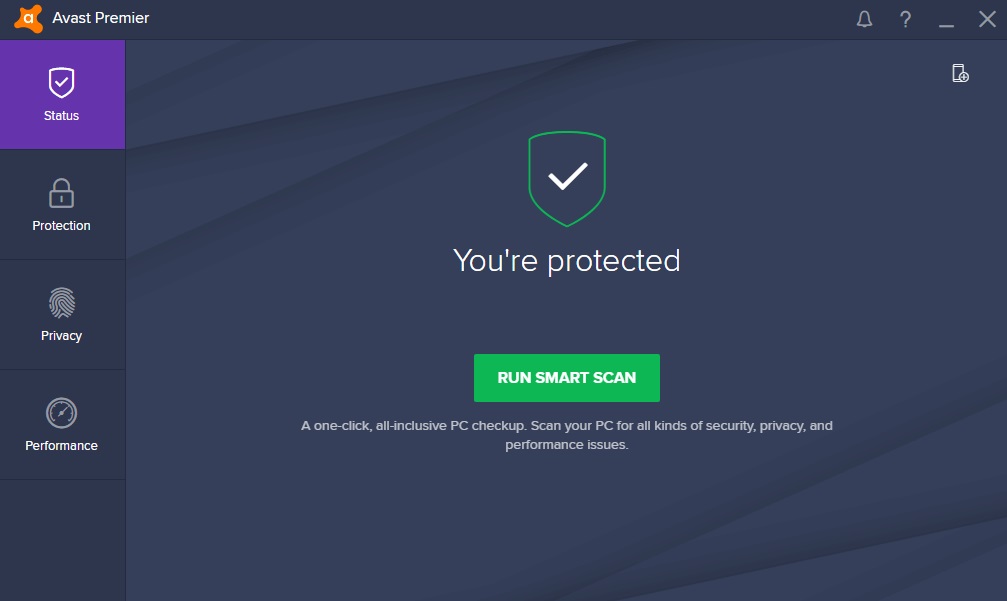
Task: Minimize the Avast Premier window
Action: pos(946,19)
